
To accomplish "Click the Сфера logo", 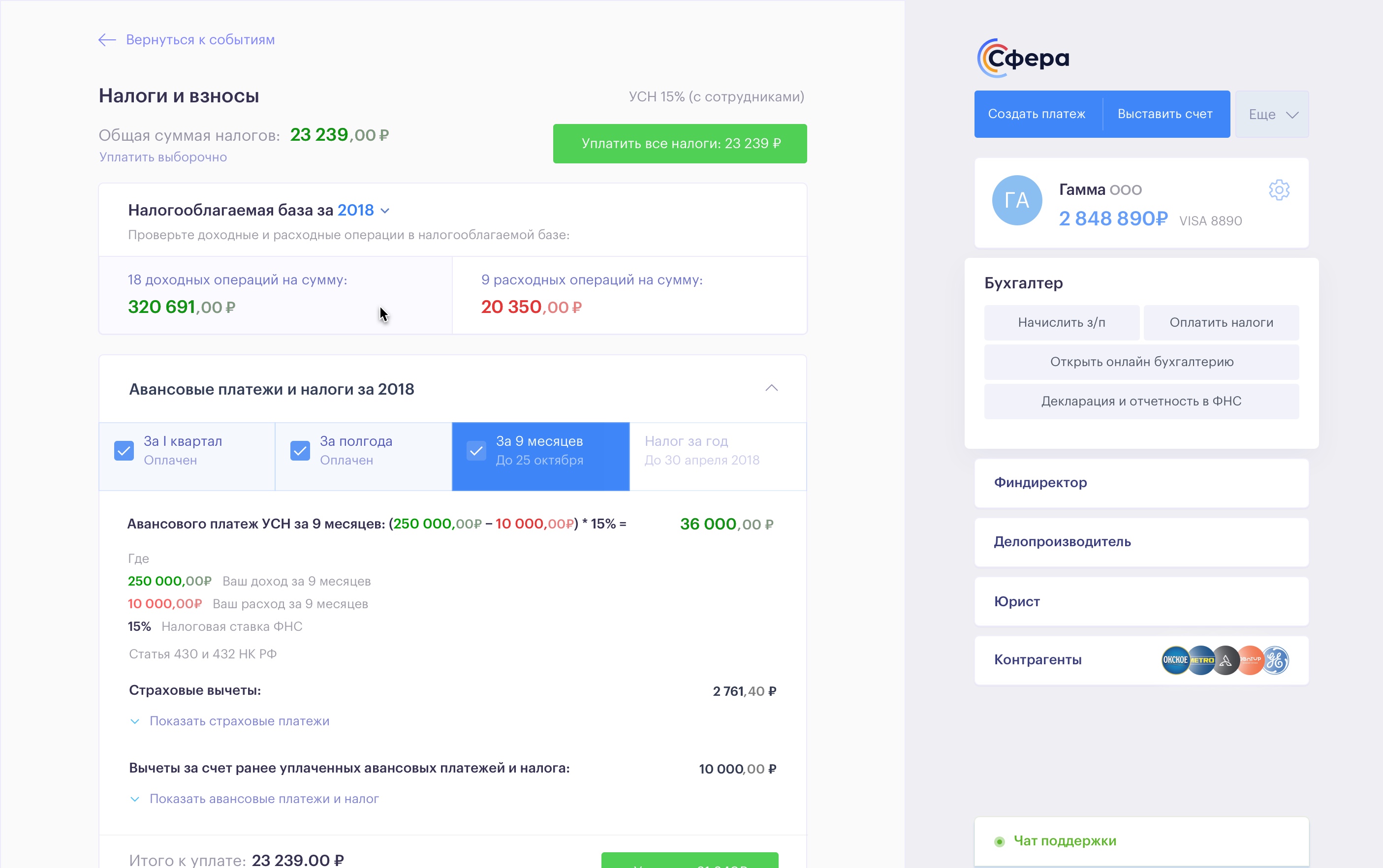I will (1023, 58).
